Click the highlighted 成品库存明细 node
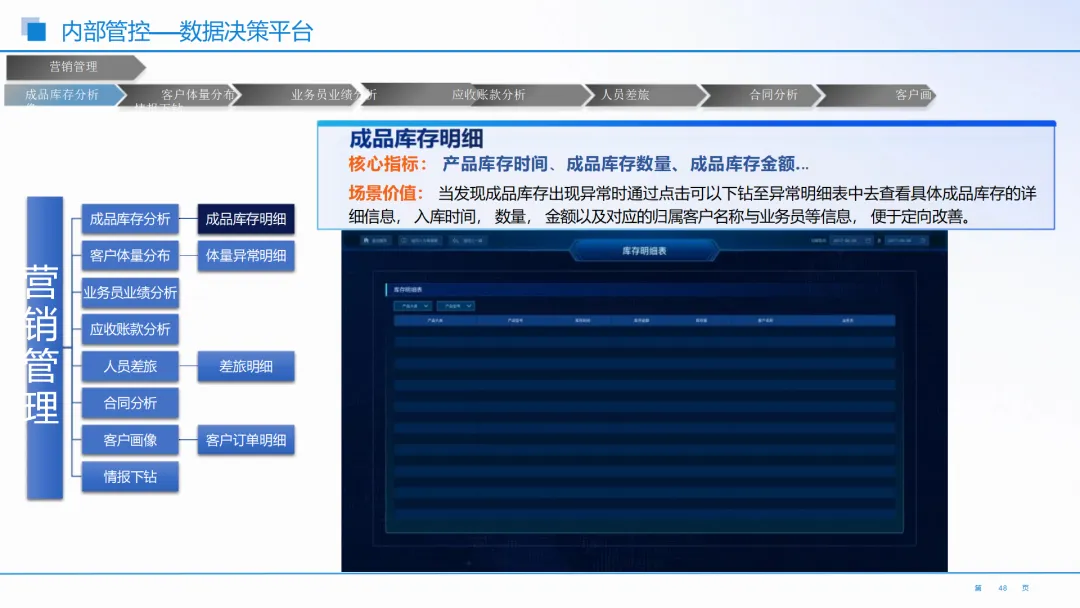The image size is (1080, 608). pyautogui.click(x=246, y=219)
